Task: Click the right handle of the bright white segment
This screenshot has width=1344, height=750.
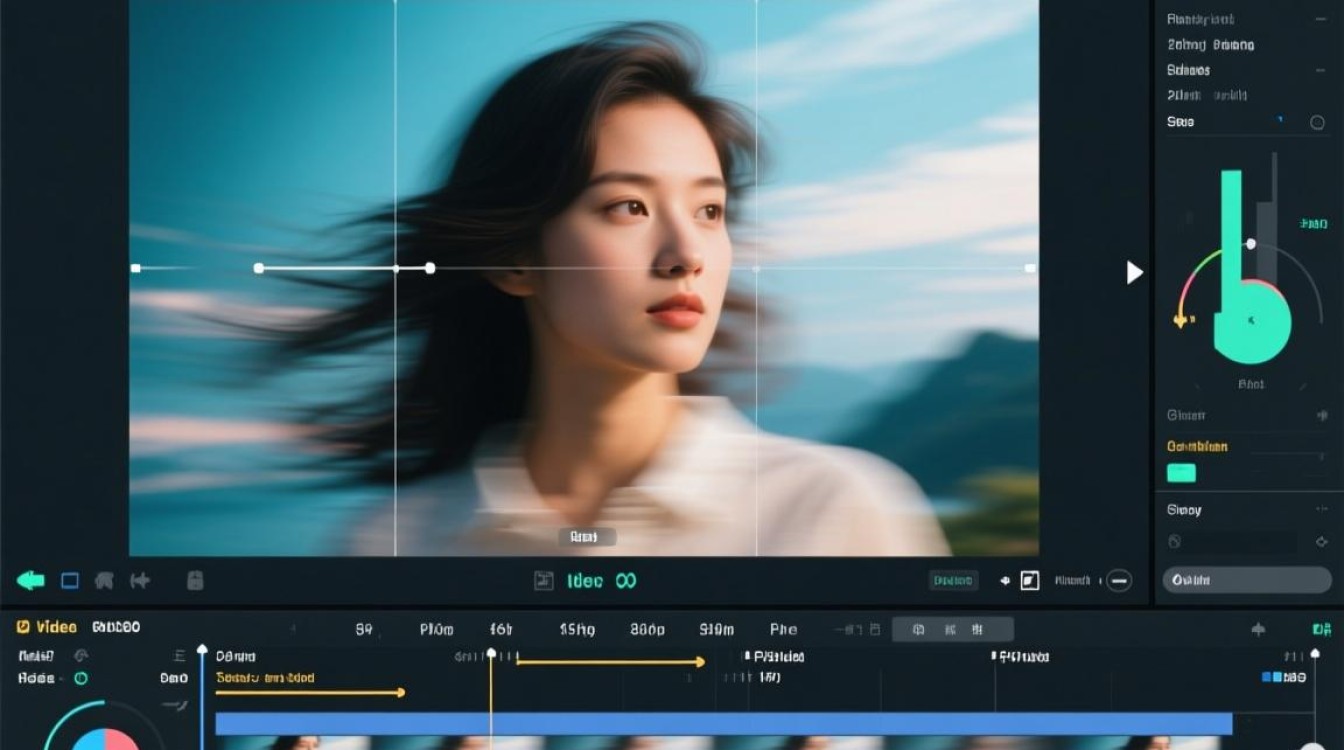Action: point(430,268)
